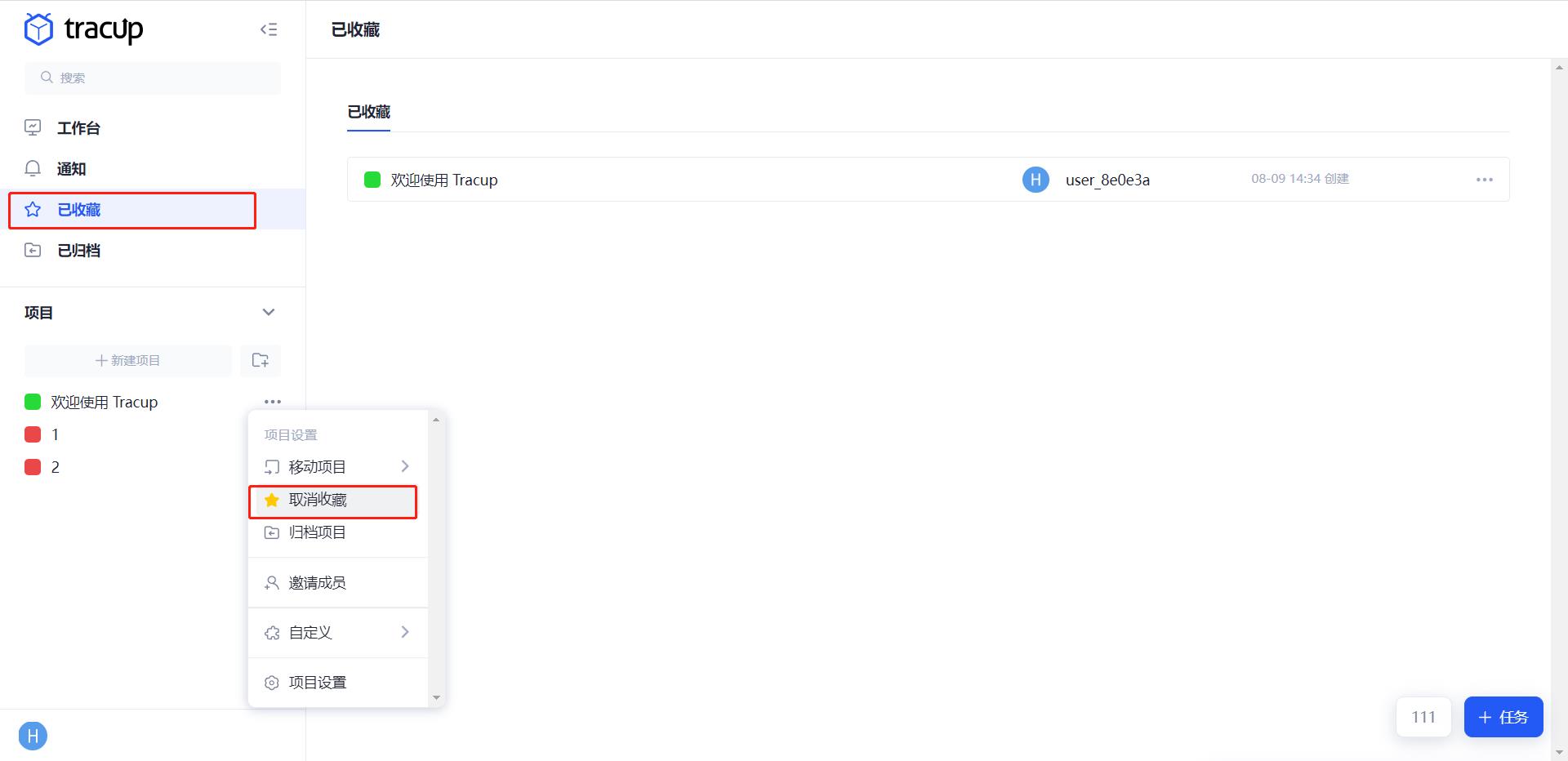Expand the 自定义 submenu

pyautogui.click(x=336, y=633)
